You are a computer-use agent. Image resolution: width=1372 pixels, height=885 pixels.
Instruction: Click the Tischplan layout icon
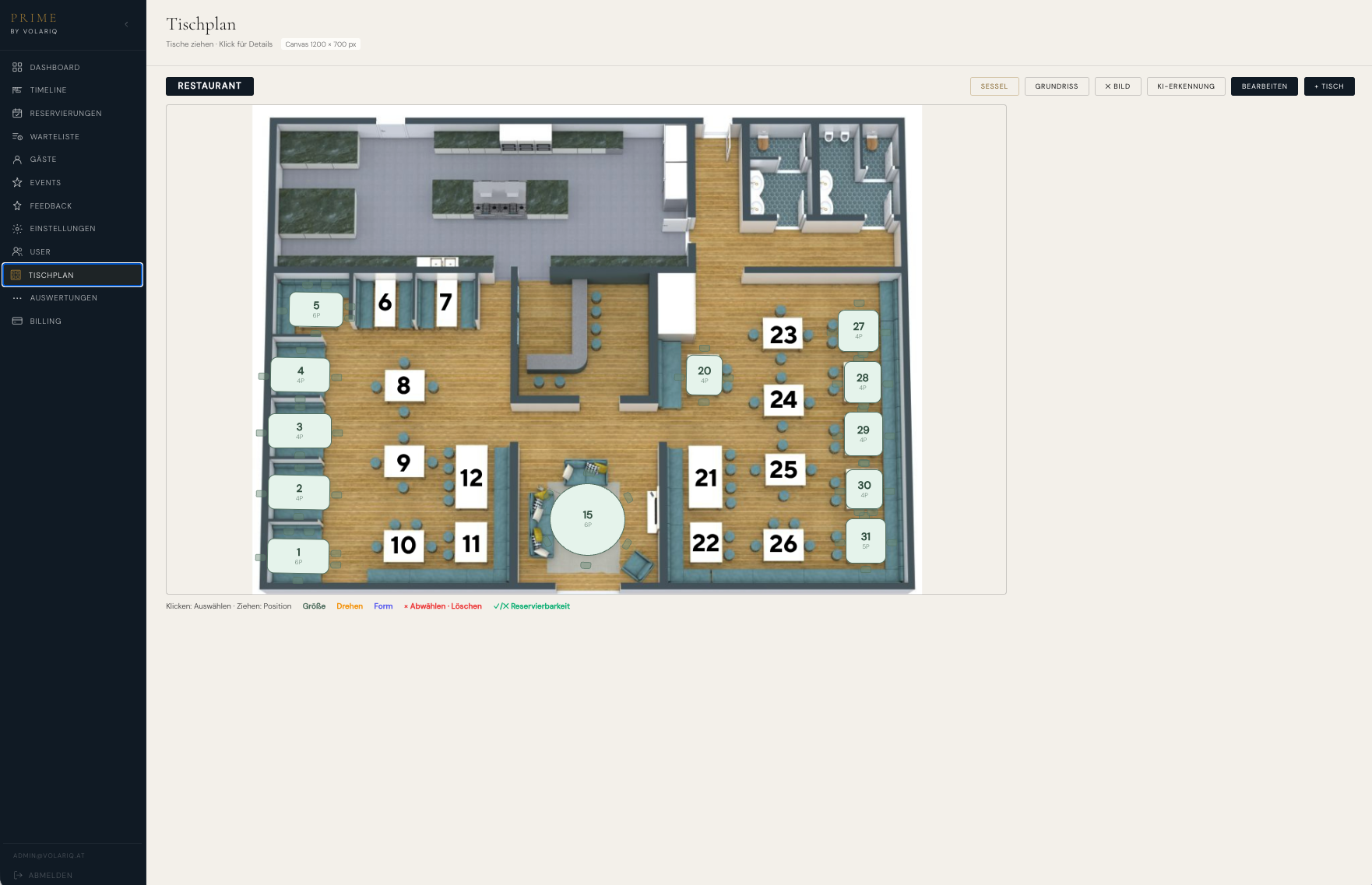(x=16, y=276)
